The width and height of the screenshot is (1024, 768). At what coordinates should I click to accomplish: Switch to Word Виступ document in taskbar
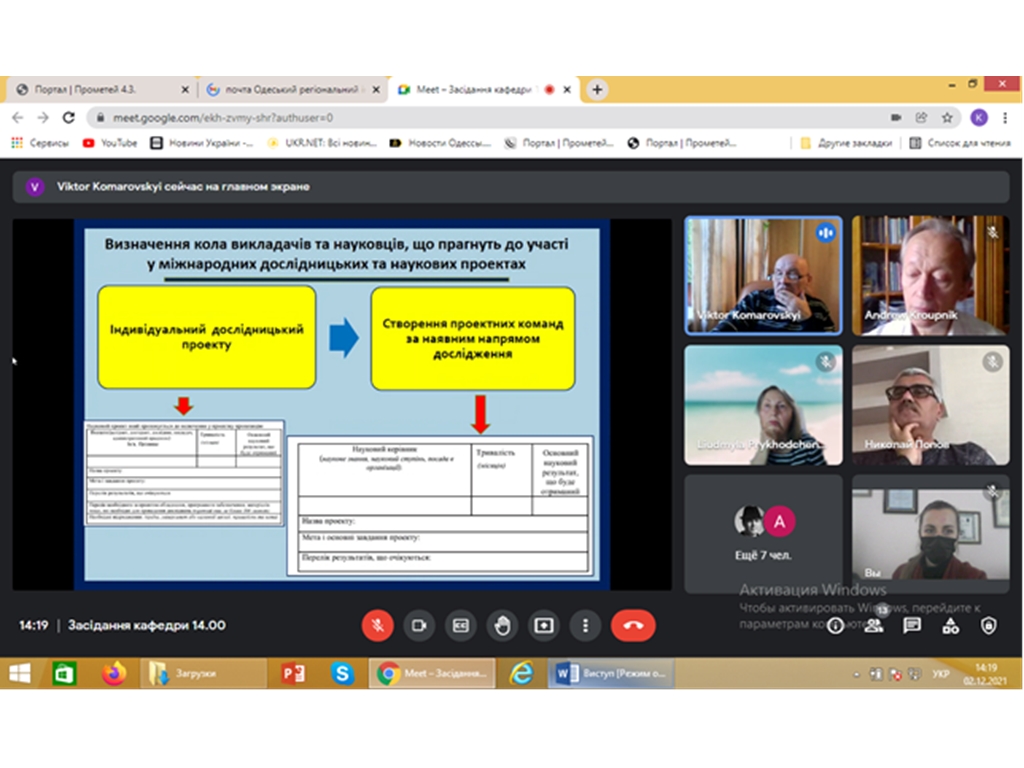pyautogui.click(x=611, y=673)
